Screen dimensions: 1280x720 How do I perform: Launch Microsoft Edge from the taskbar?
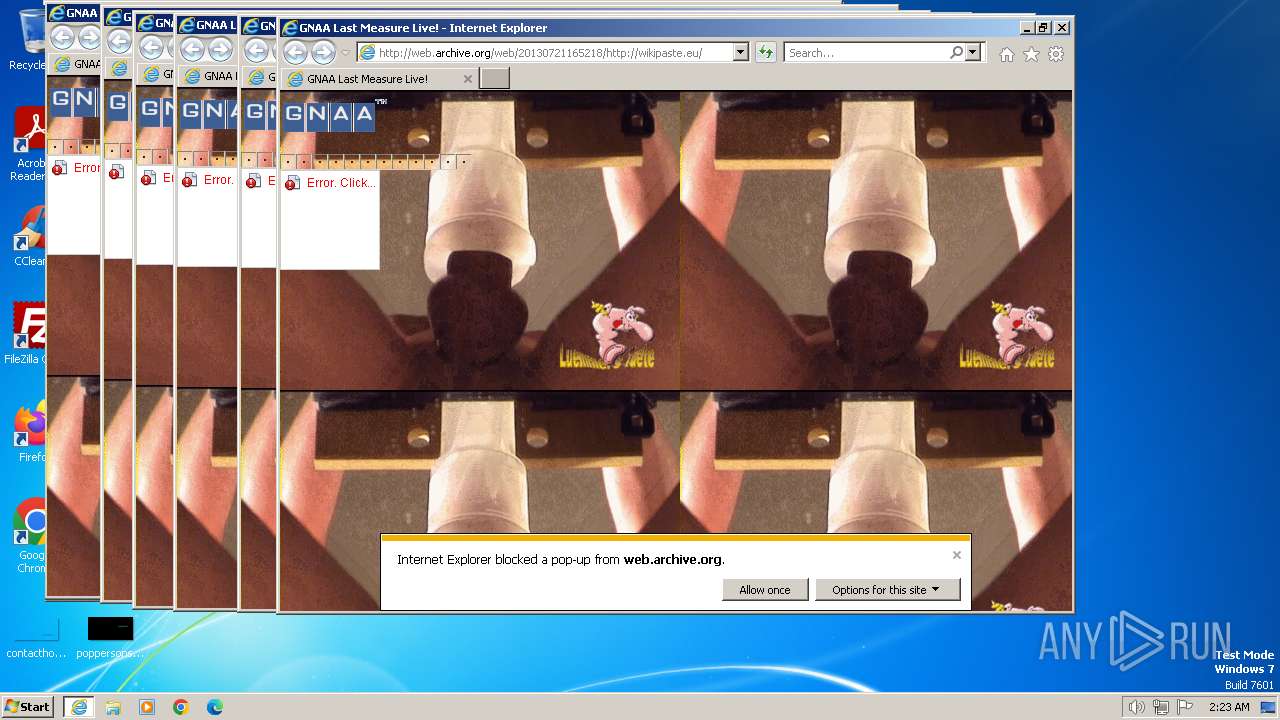(x=215, y=707)
